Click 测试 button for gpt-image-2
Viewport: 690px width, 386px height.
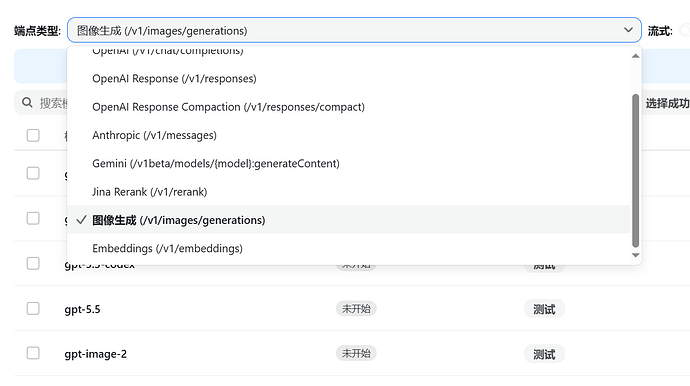pyautogui.click(x=544, y=354)
